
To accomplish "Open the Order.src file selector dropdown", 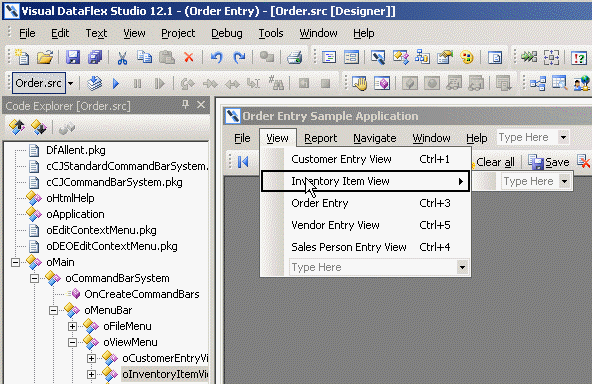I will (x=70, y=83).
